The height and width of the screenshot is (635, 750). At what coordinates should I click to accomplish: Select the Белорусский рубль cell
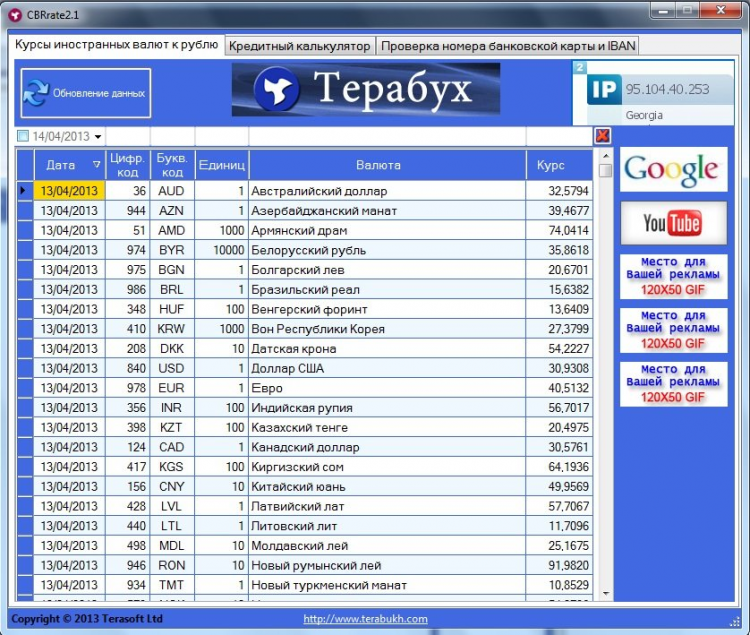point(387,250)
